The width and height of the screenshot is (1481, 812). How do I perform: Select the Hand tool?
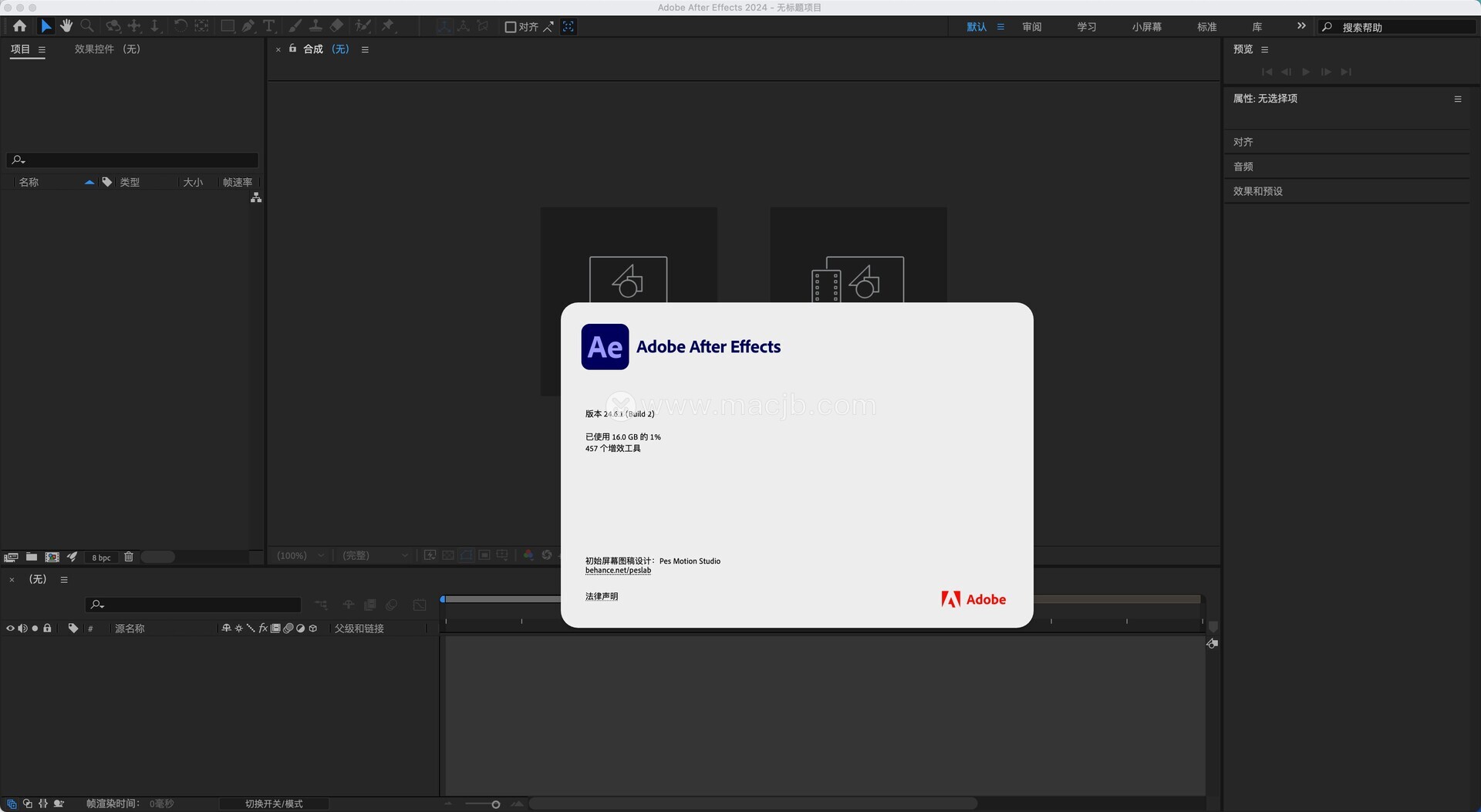[x=66, y=26]
